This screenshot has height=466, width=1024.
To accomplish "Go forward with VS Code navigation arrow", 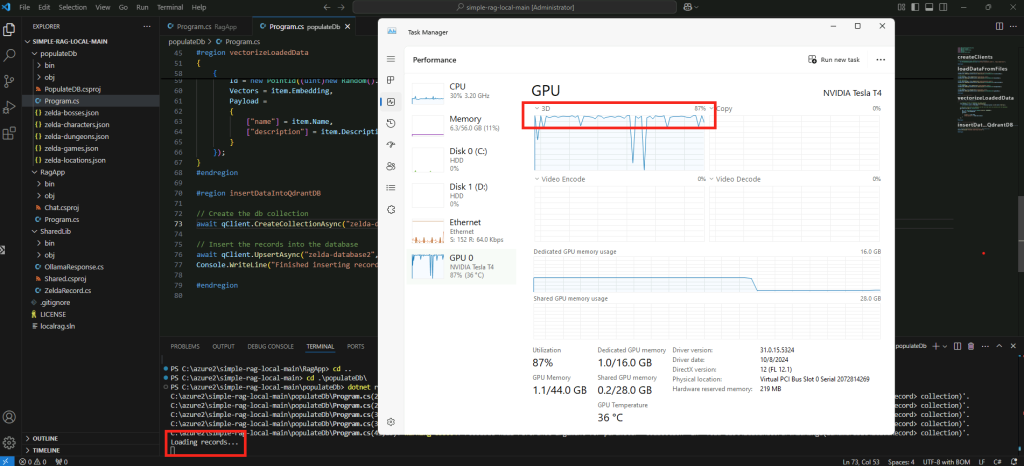I will point(342,7).
